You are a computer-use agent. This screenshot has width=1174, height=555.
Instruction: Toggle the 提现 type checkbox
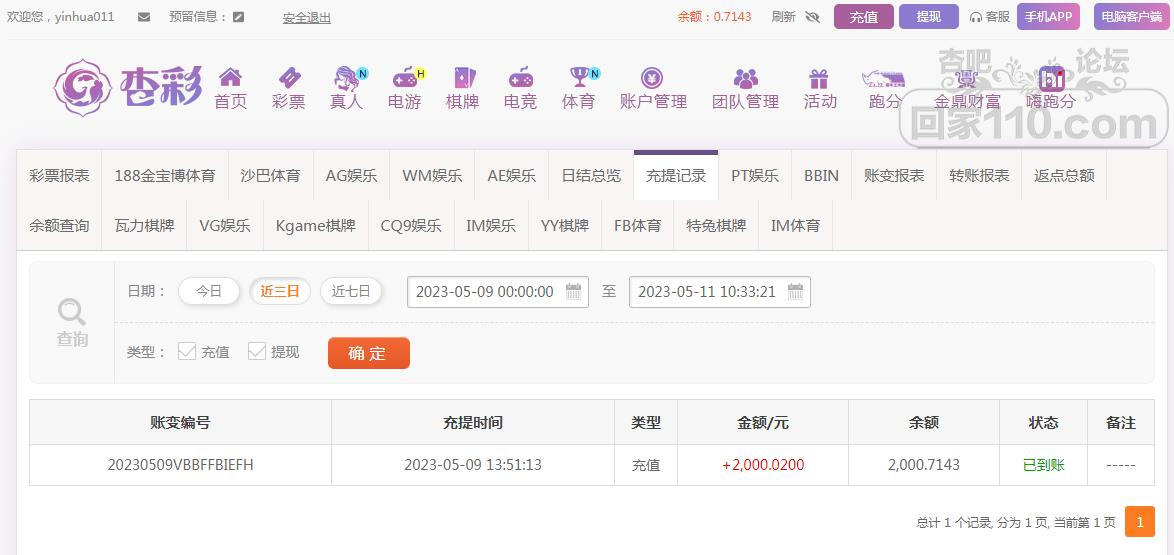pos(257,351)
